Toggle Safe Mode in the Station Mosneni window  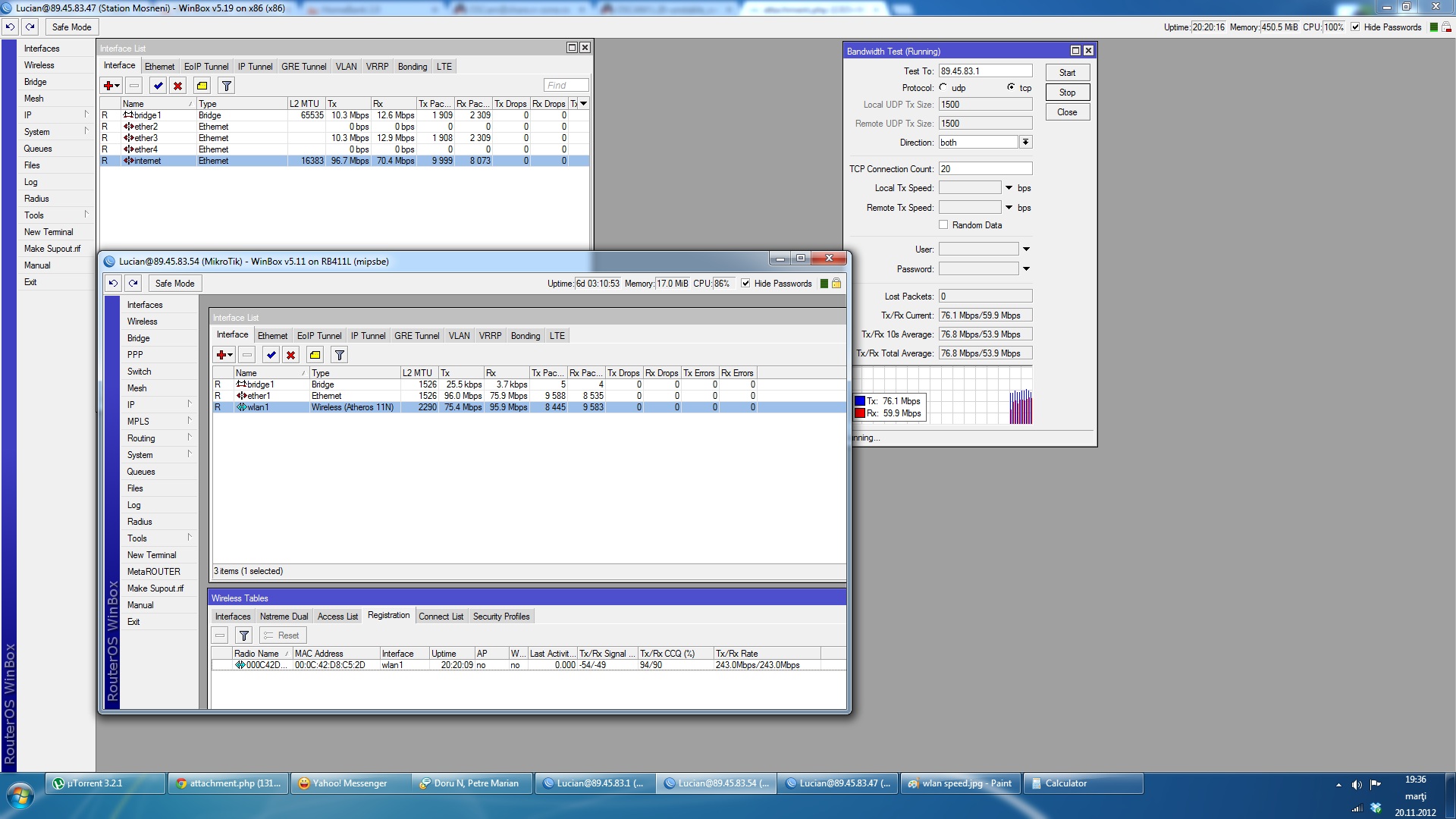pos(71,27)
